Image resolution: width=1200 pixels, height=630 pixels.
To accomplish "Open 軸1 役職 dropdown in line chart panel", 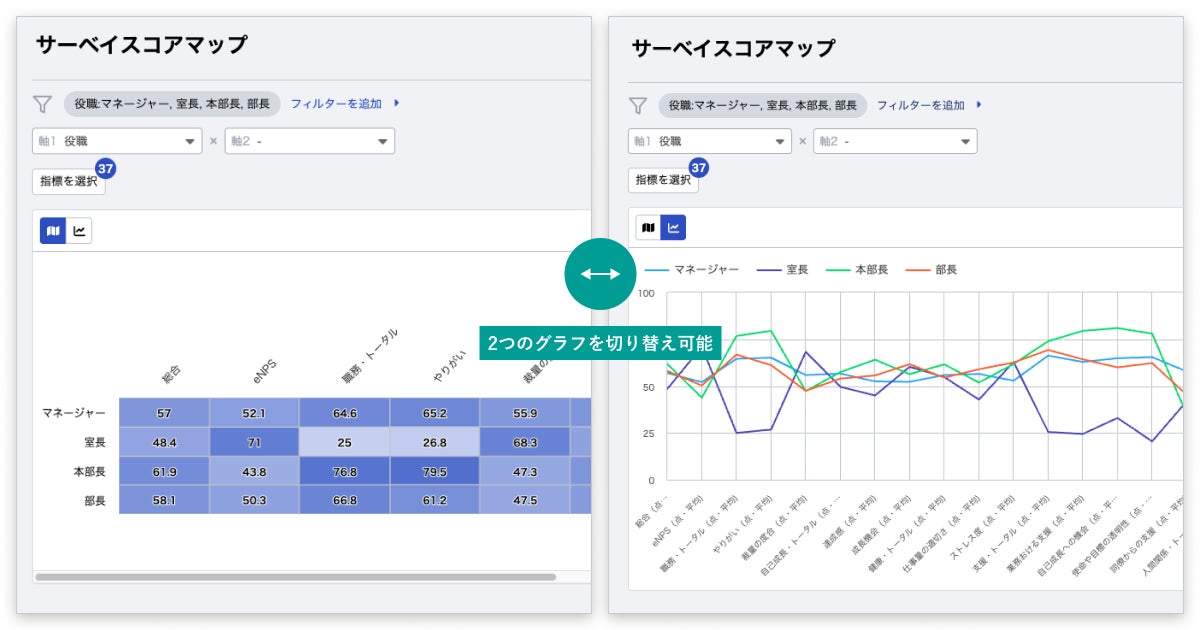I will click(710, 141).
